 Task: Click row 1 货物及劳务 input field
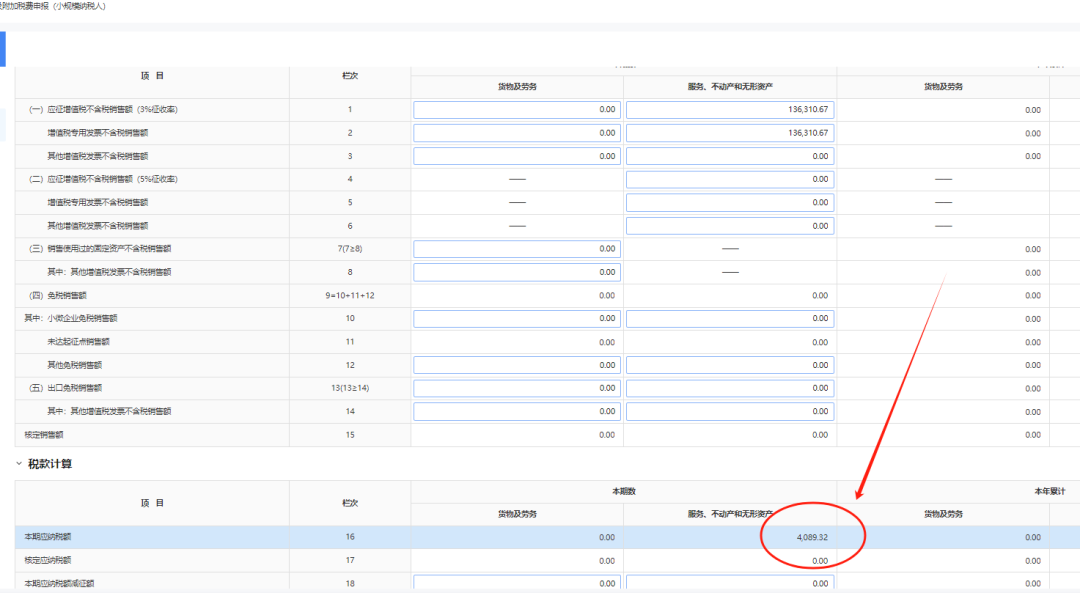click(517, 109)
